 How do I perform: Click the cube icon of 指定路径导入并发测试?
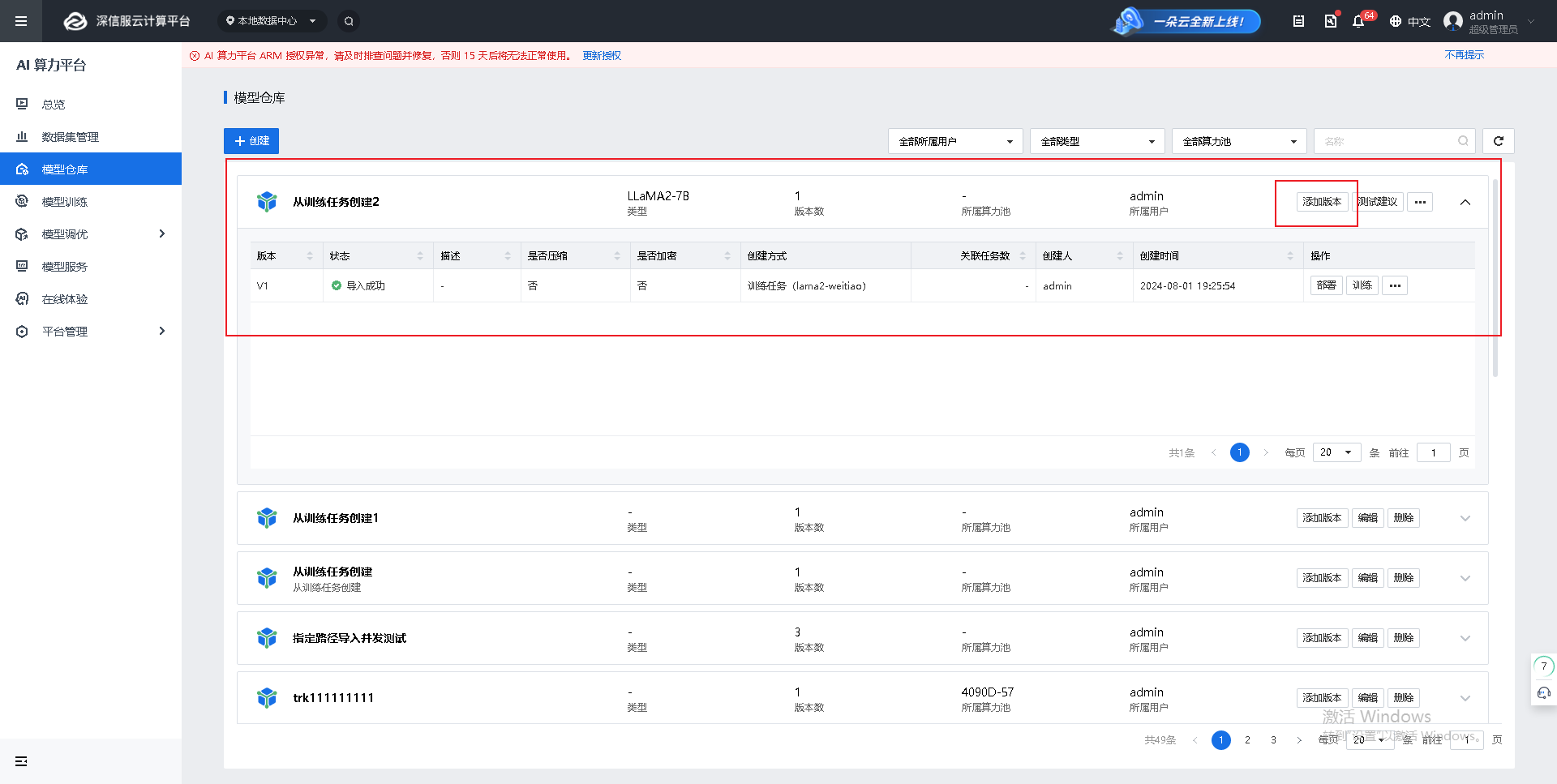[x=267, y=637]
